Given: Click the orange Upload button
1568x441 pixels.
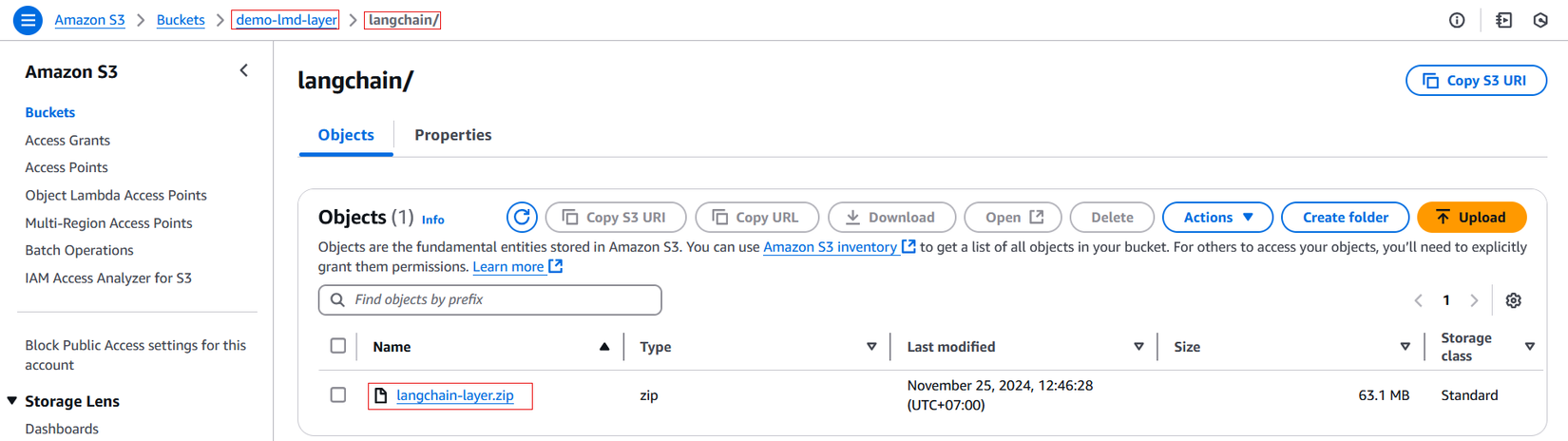Looking at the screenshot, I should pos(1470,218).
